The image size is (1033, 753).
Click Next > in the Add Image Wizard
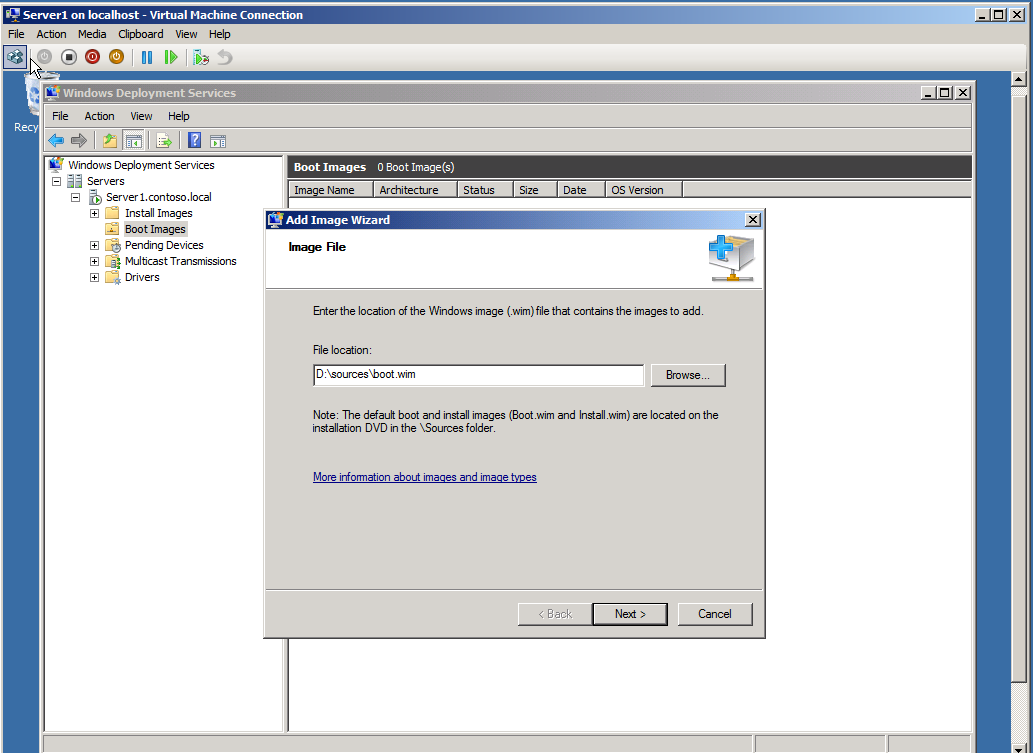coord(630,614)
